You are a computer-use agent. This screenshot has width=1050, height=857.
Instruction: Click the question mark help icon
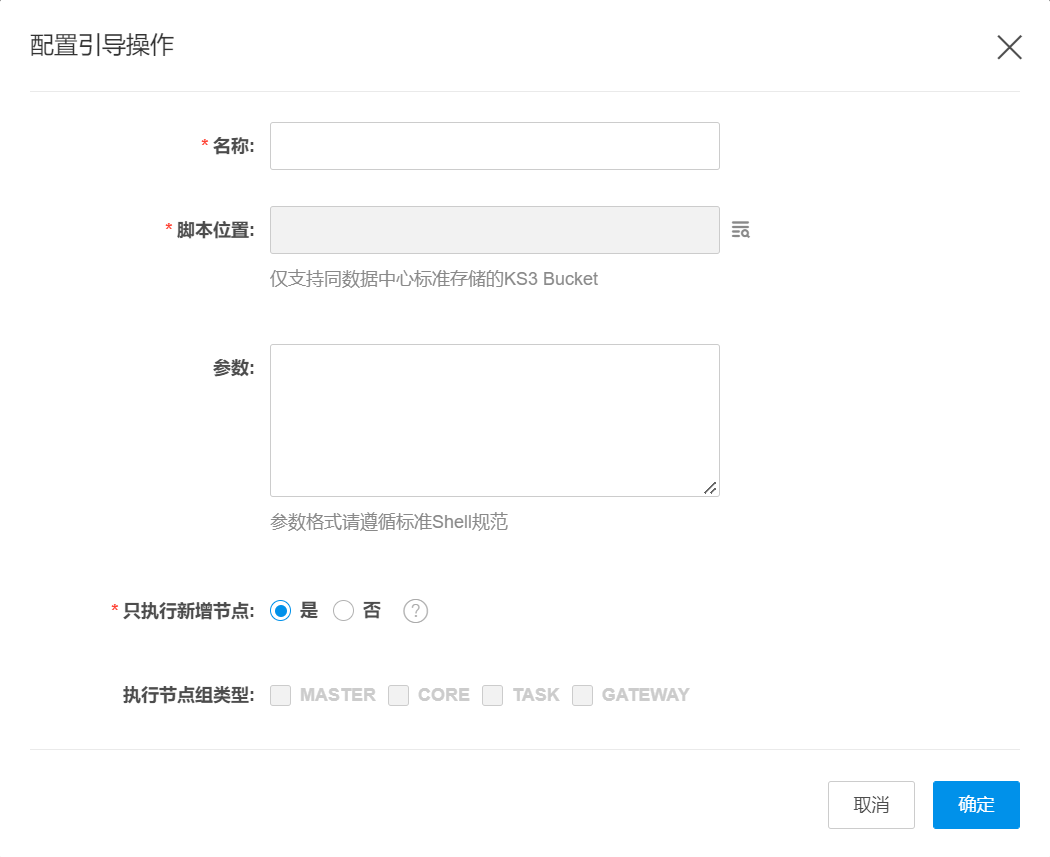[x=415, y=611]
